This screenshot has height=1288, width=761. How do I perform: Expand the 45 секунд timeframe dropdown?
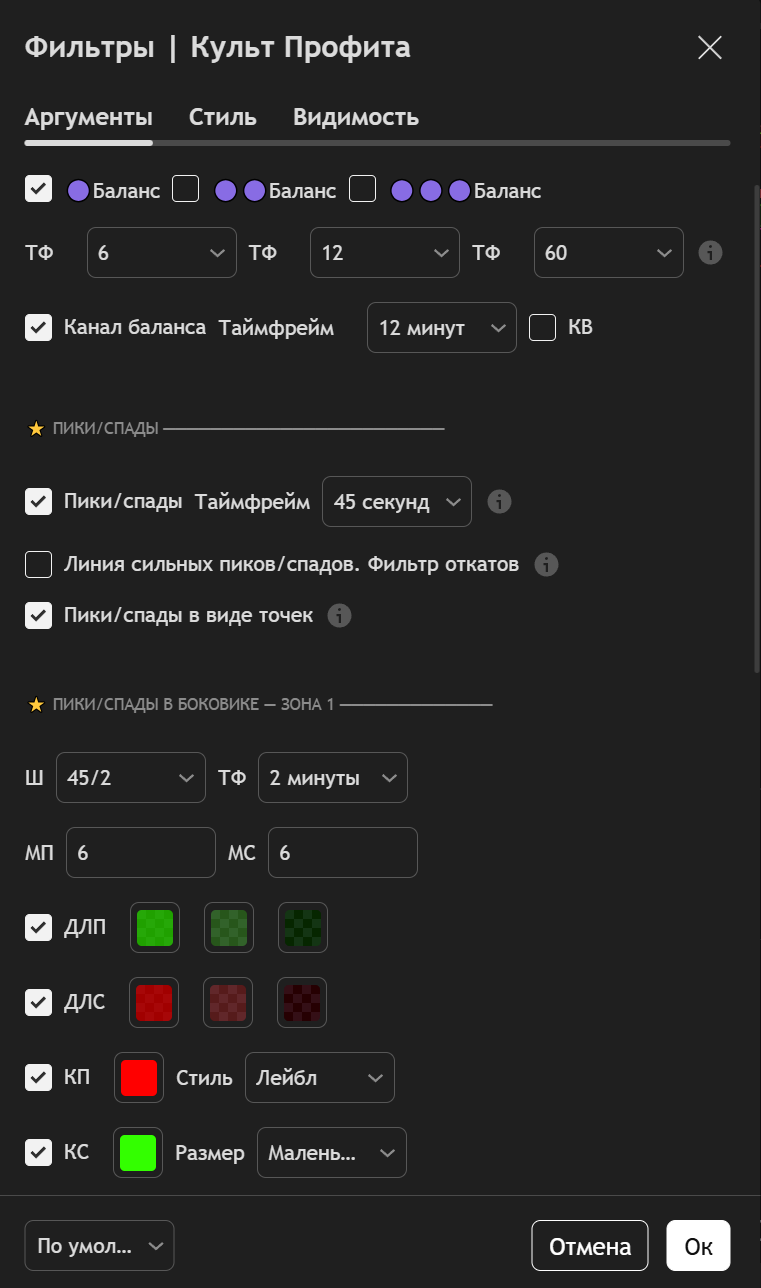396,502
